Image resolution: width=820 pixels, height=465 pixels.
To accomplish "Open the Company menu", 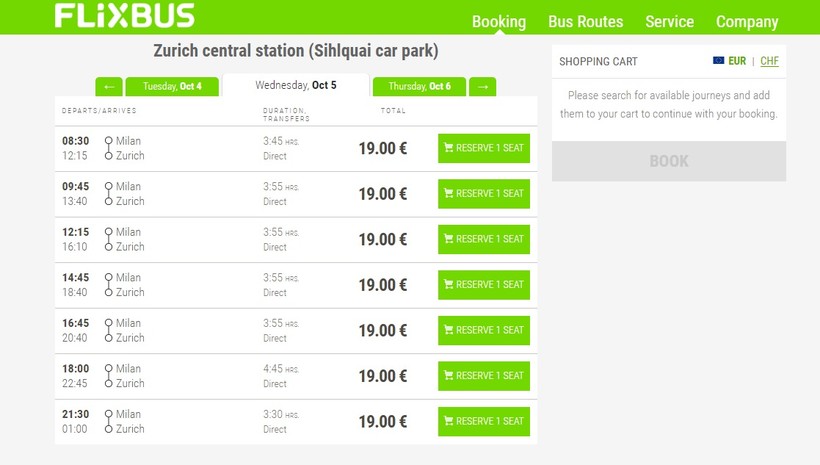I will pos(746,21).
